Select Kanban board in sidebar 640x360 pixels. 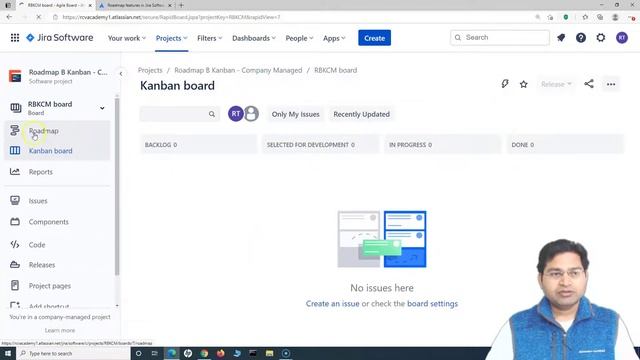[x=58, y=151]
